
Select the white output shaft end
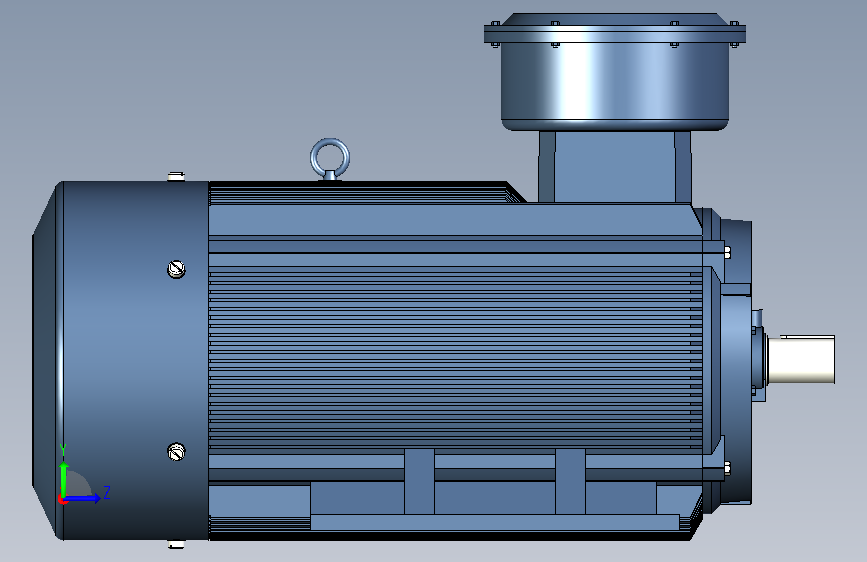coord(802,359)
